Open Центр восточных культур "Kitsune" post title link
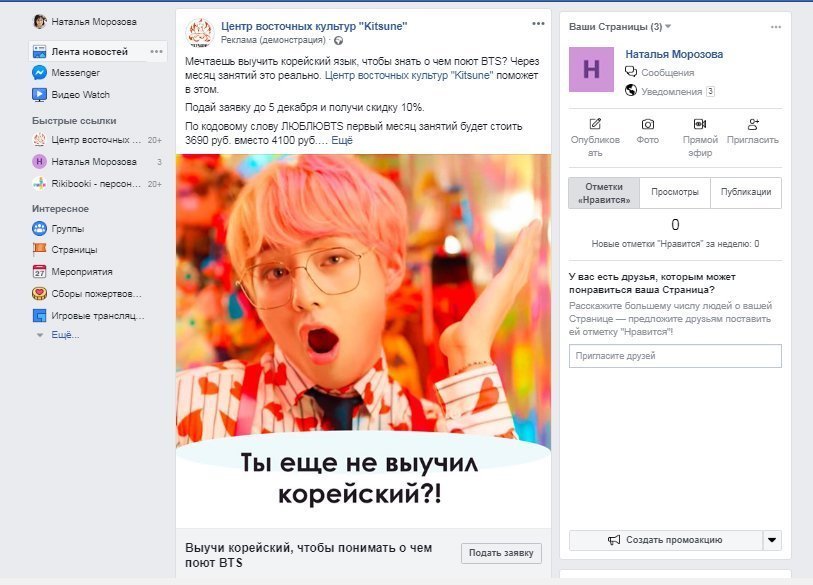This screenshot has width=813, height=585. tap(314, 26)
